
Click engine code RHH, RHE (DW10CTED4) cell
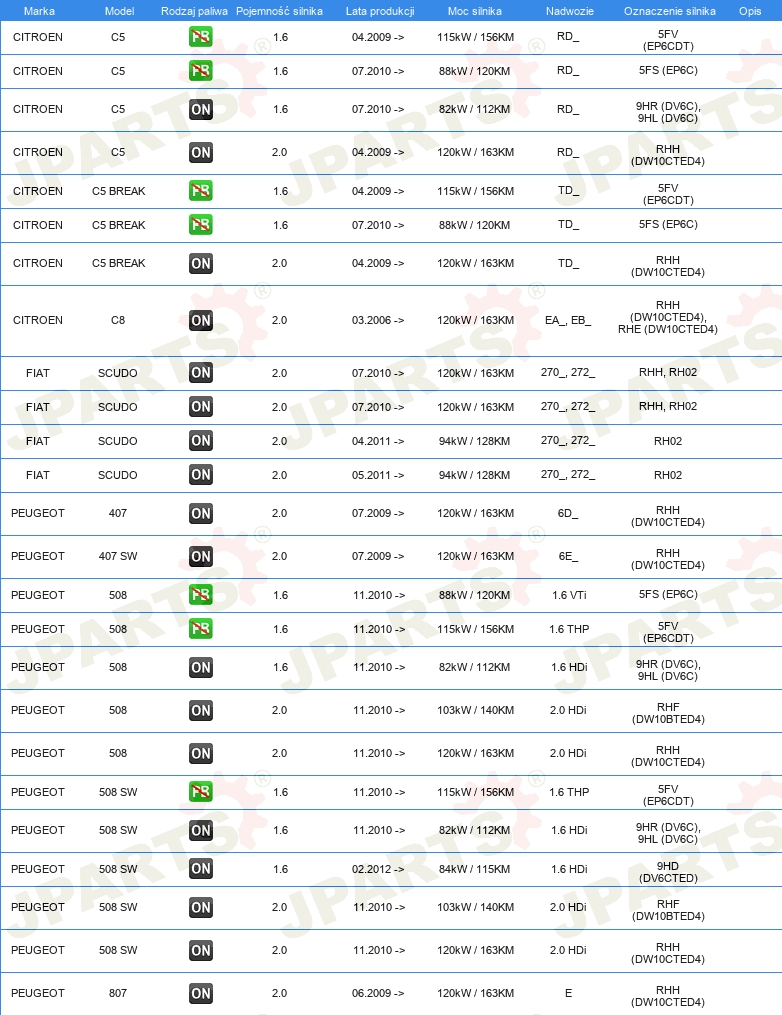tap(668, 317)
